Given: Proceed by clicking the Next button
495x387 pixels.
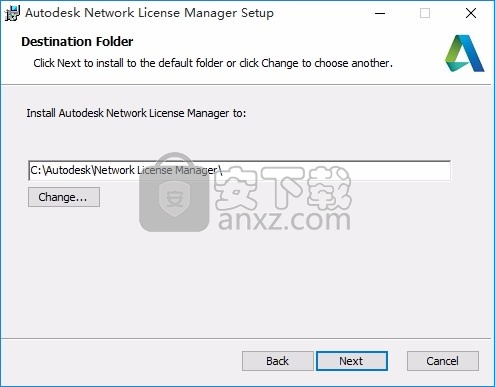Looking at the screenshot, I should coord(351,361).
